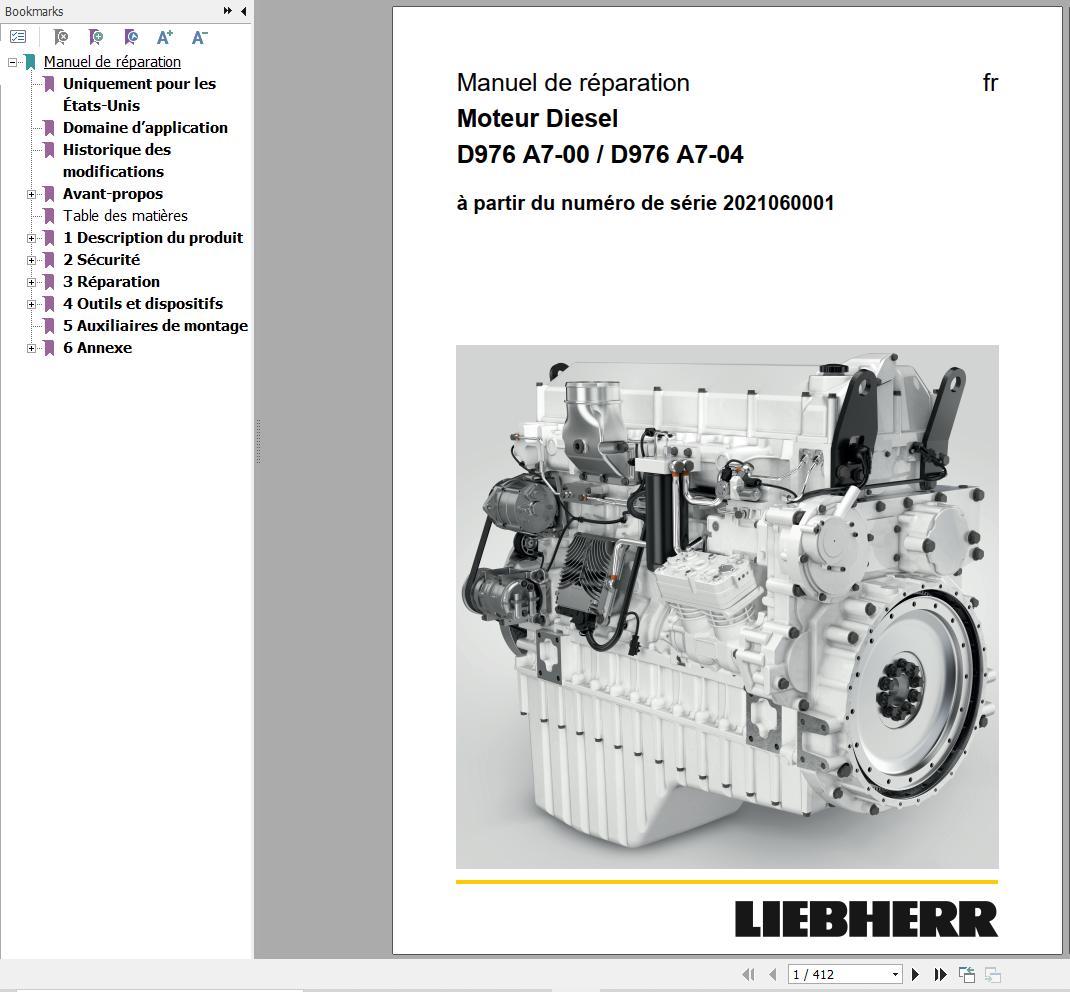
Task: Click the diesel engine image on the page
Action: tap(727, 607)
